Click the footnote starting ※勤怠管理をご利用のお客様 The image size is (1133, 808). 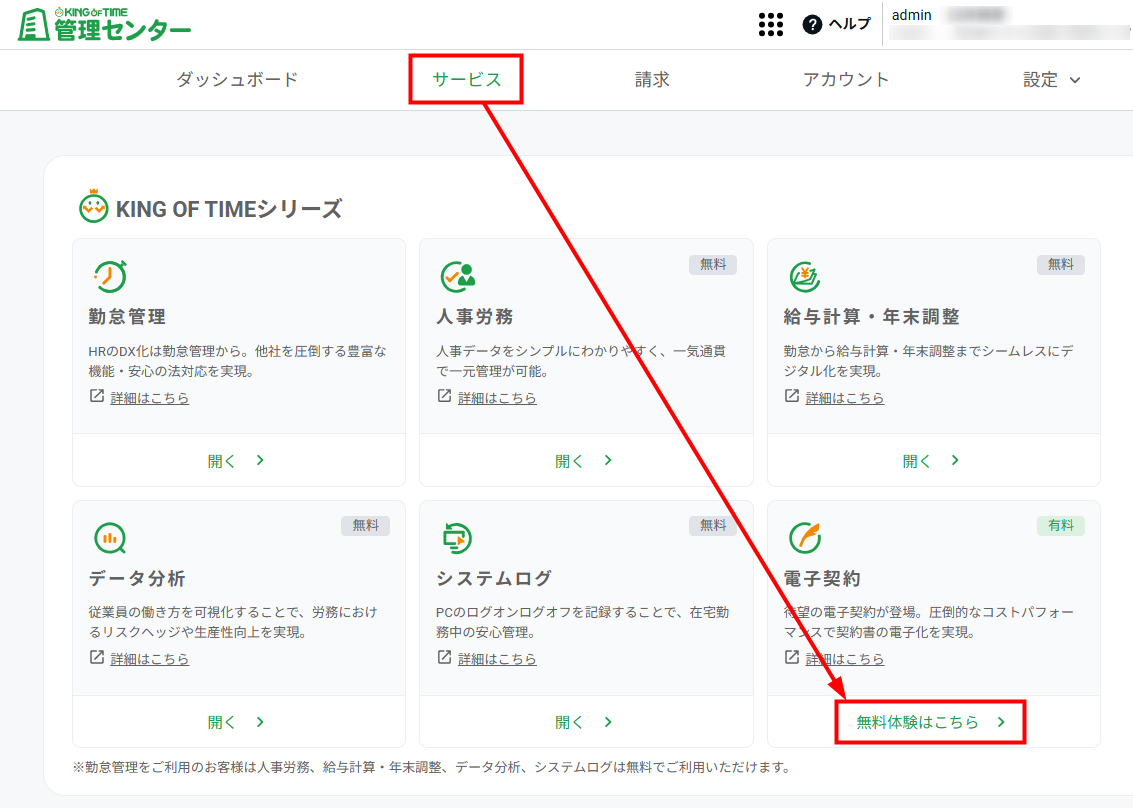(x=432, y=767)
